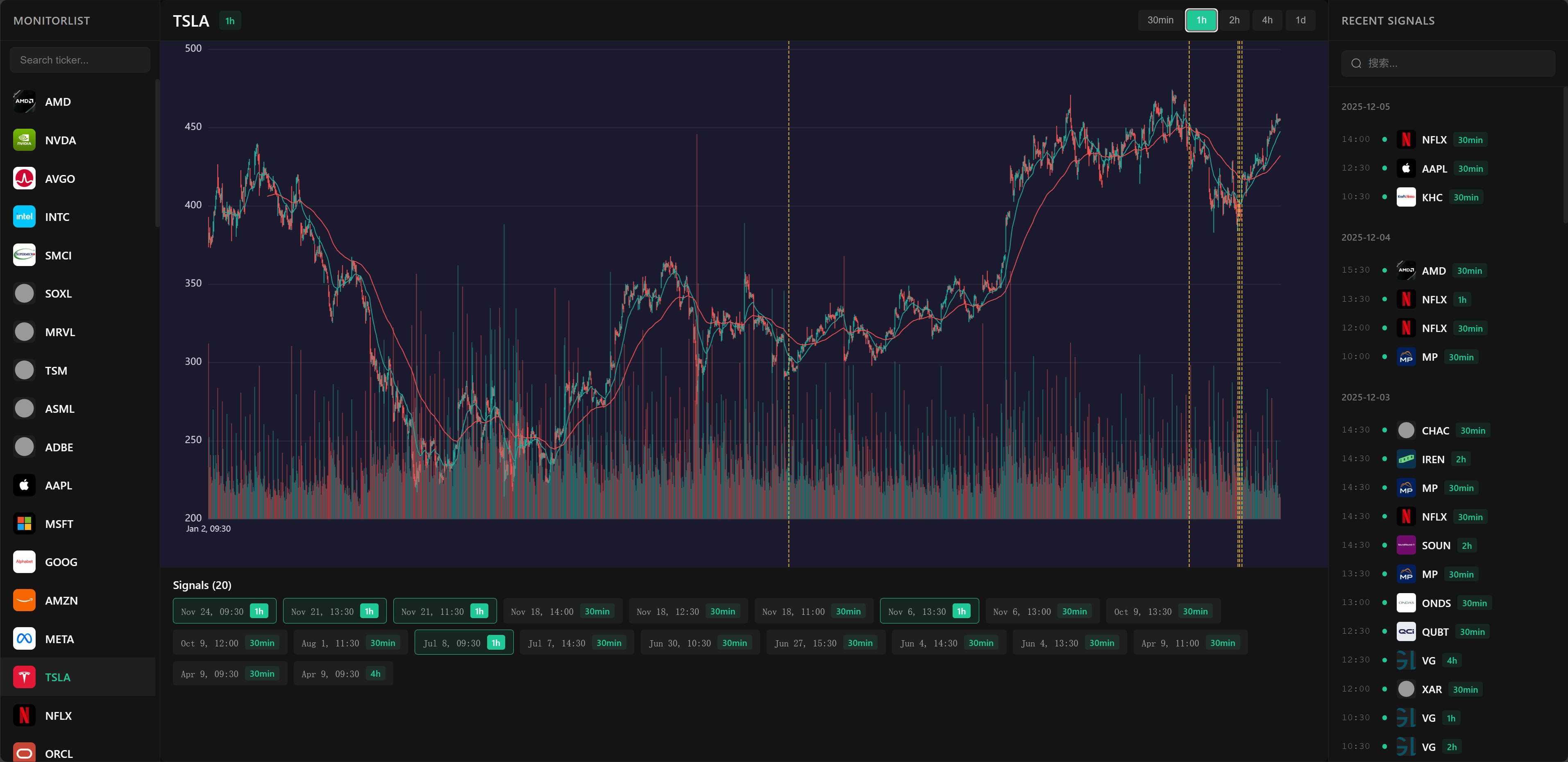Image resolution: width=1568 pixels, height=762 pixels.
Task: Click the NVDA logo icon in the monitorlist
Action: pyautogui.click(x=24, y=140)
